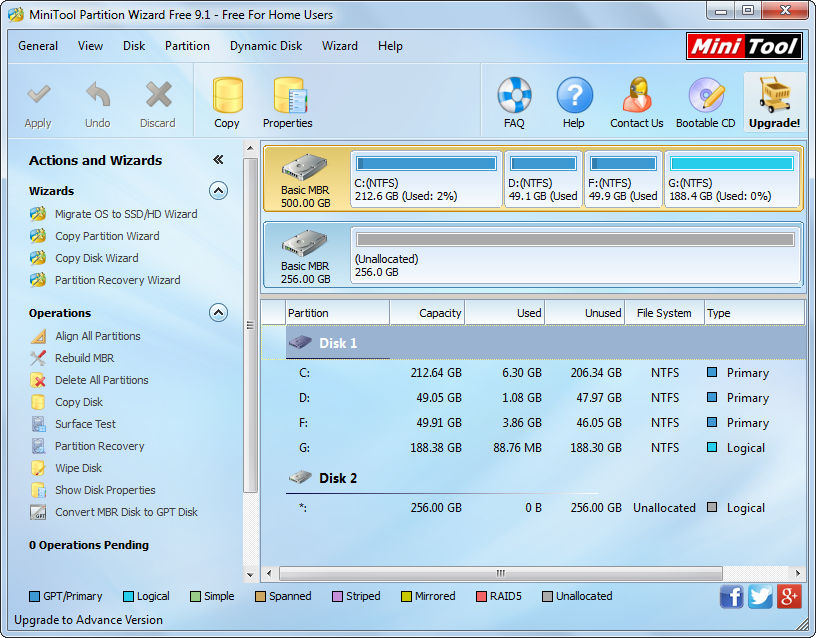This screenshot has height=638, width=816.
Task: Click the Apply checkmark icon
Action: click(x=39, y=94)
